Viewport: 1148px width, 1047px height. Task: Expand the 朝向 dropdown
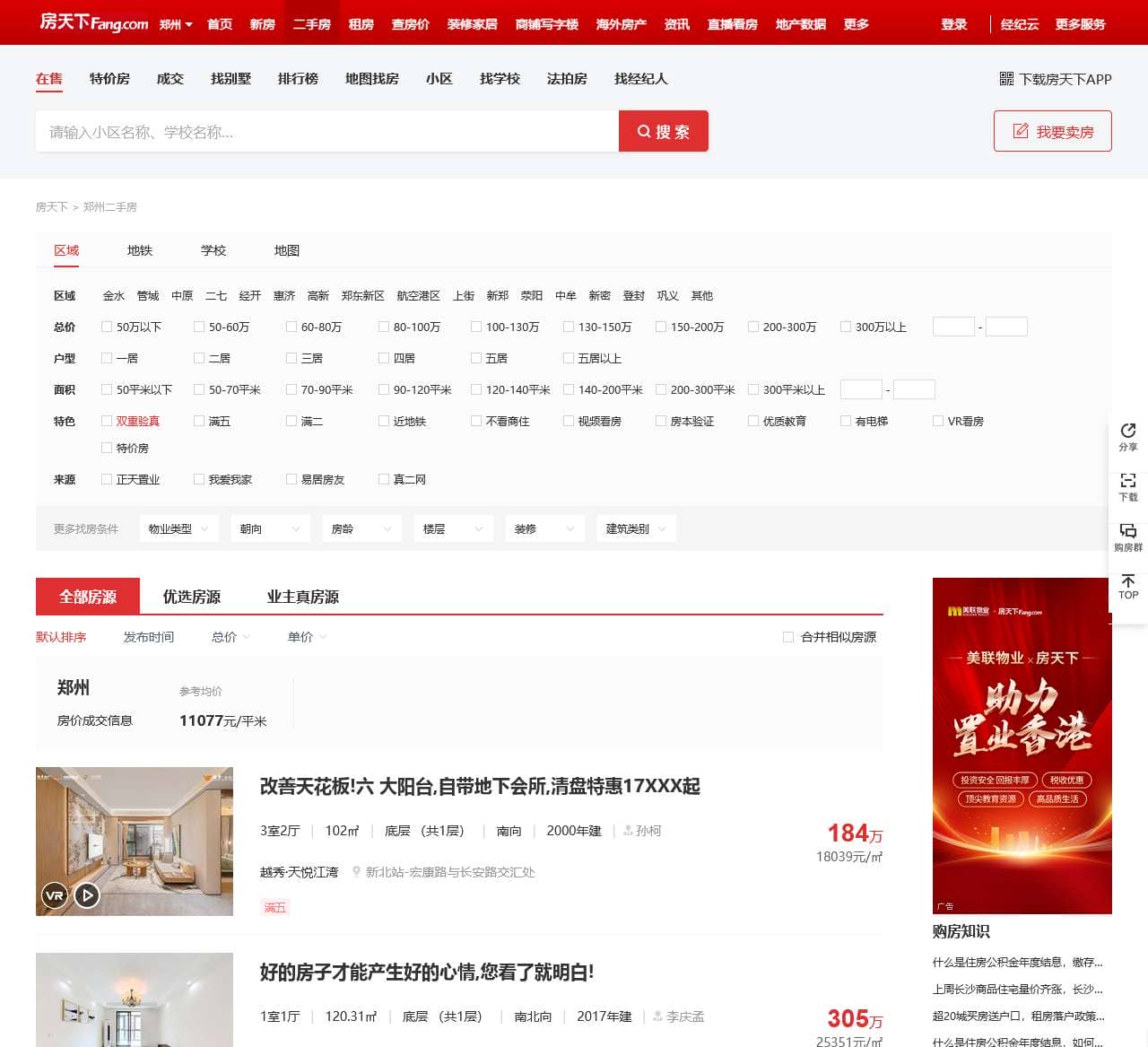point(271,529)
